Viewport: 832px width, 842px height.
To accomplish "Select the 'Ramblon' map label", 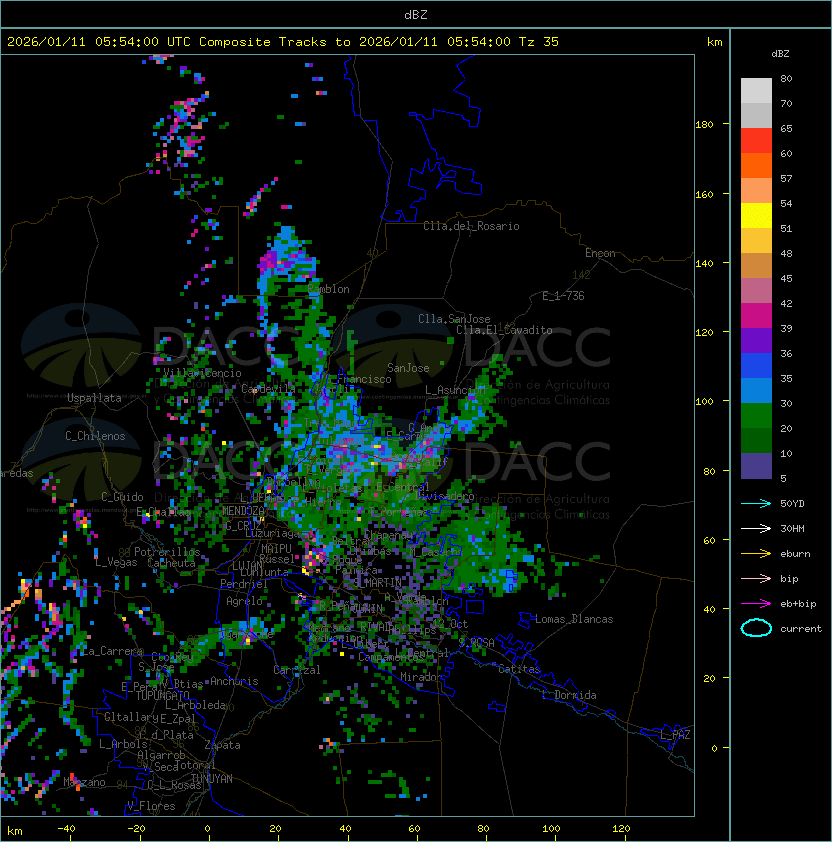I will click(329, 289).
